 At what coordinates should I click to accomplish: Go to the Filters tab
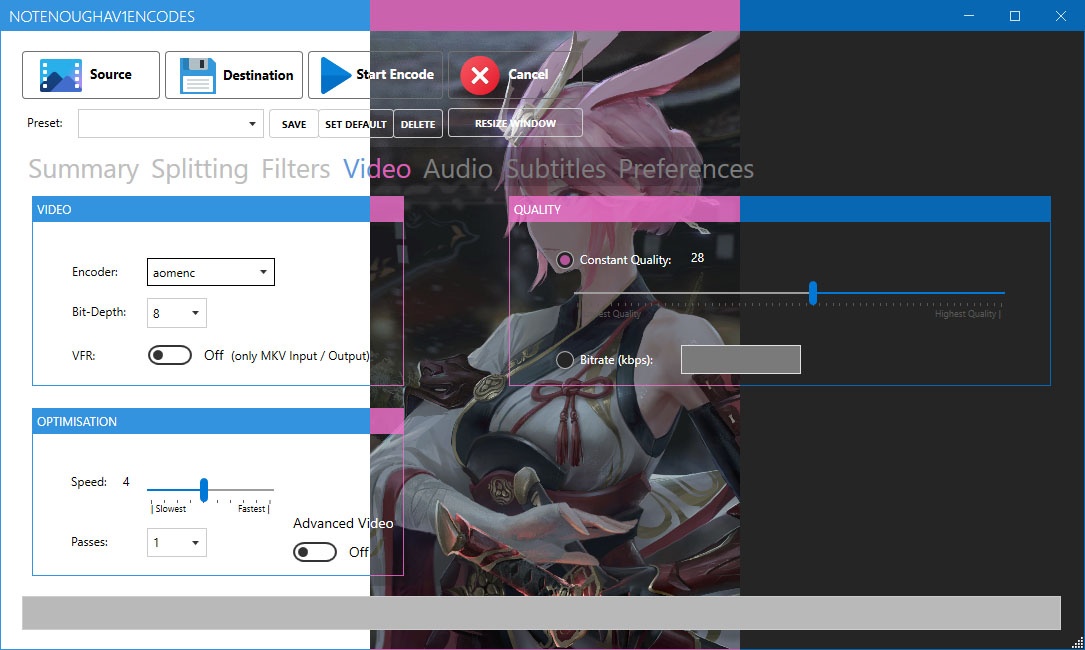coord(295,169)
